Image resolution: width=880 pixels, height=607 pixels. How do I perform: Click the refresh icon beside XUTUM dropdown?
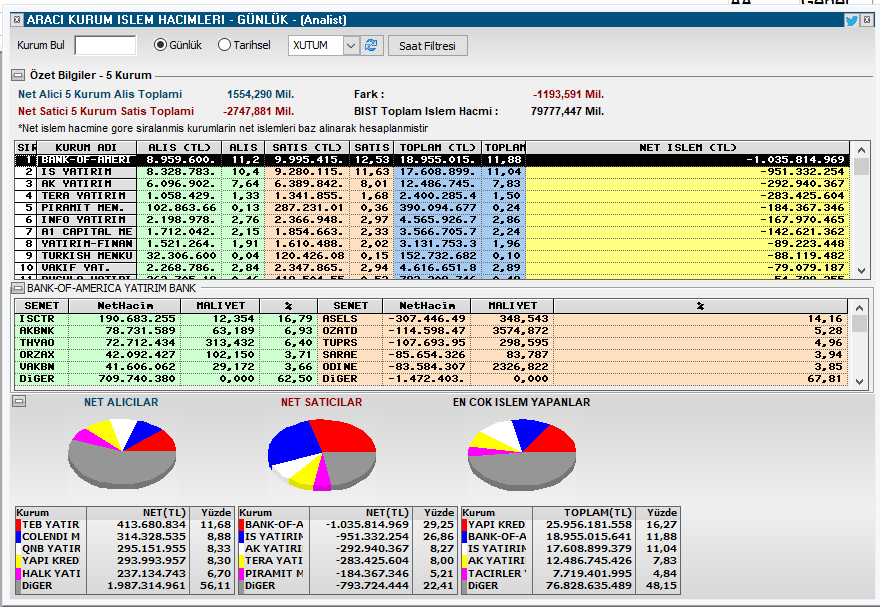[371, 45]
